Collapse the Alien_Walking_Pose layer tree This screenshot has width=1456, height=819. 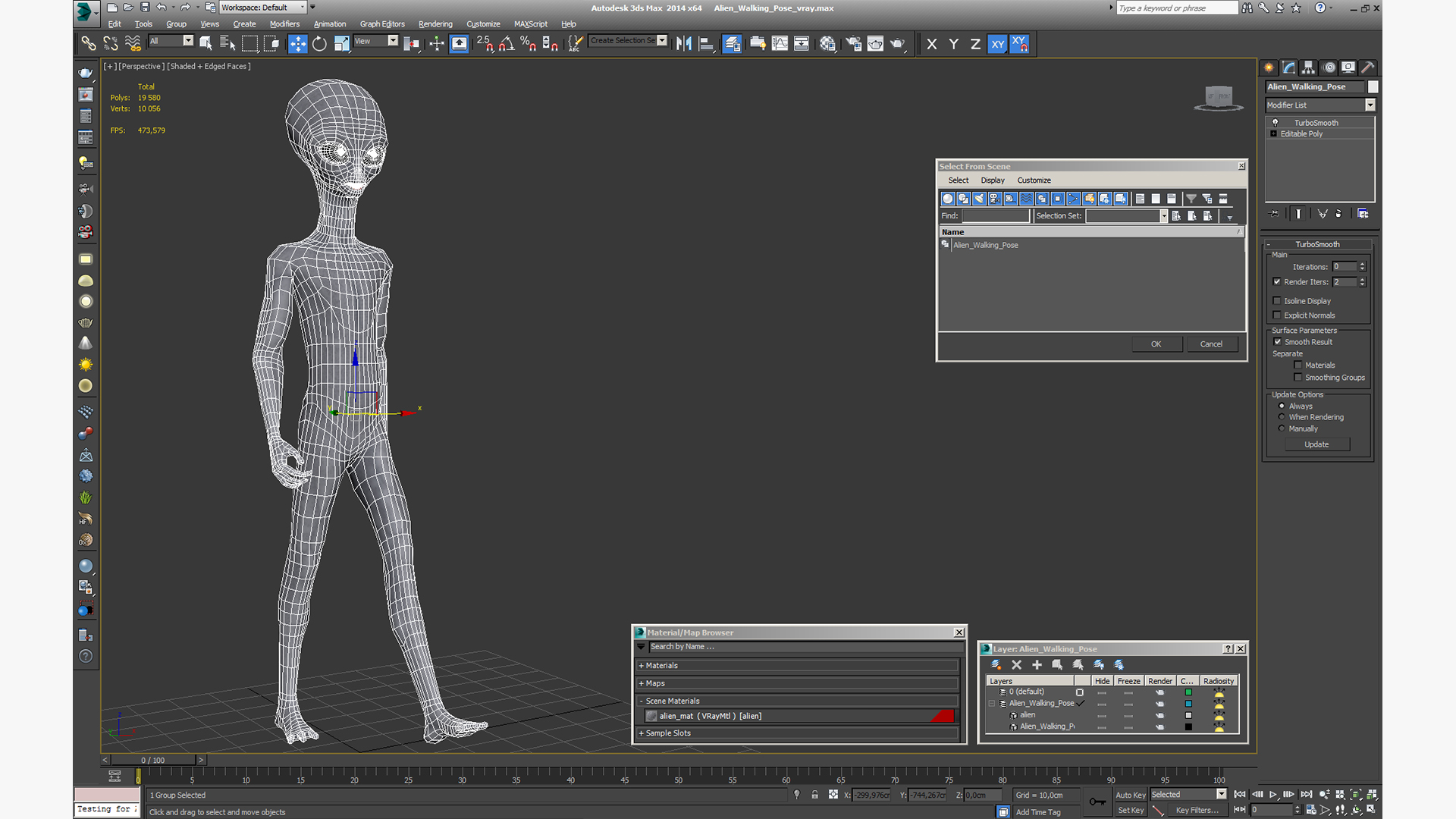tap(992, 704)
